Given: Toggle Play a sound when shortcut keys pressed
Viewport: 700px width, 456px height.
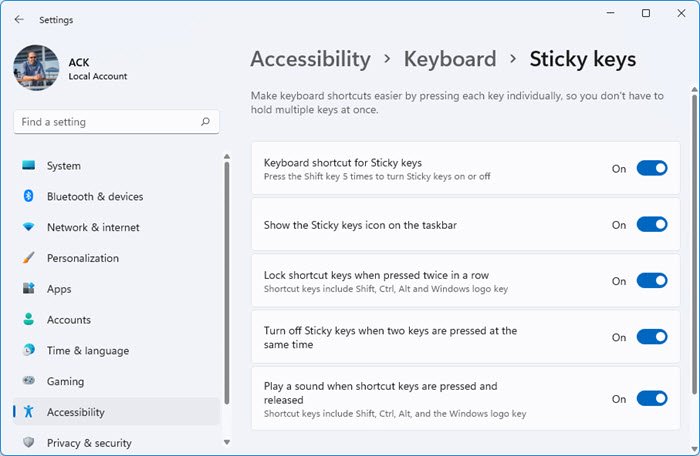Looking at the screenshot, I should pyautogui.click(x=652, y=398).
